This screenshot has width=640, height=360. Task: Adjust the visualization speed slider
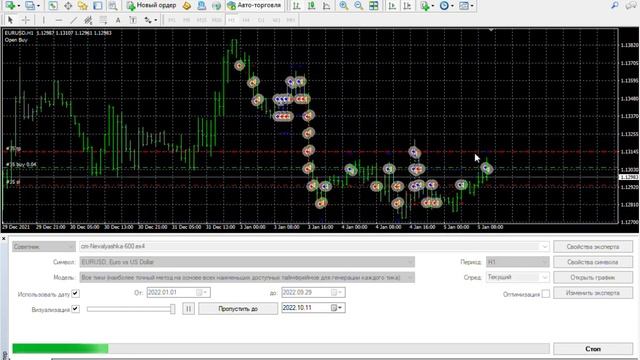pyautogui.click(x=172, y=309)
